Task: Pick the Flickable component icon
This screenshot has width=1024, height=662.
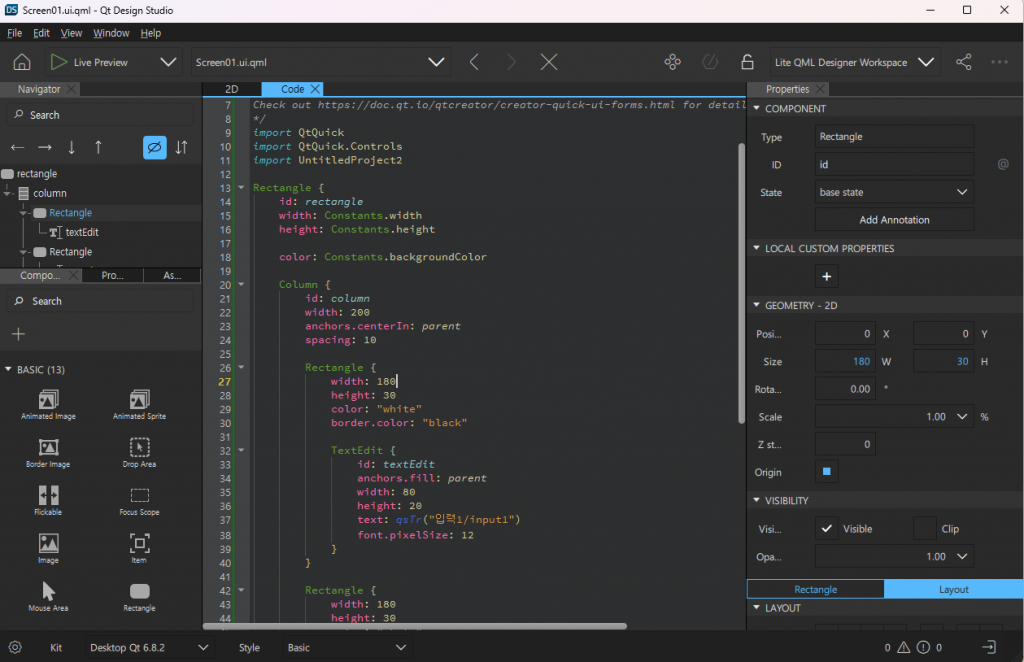Action: (49, 495)
